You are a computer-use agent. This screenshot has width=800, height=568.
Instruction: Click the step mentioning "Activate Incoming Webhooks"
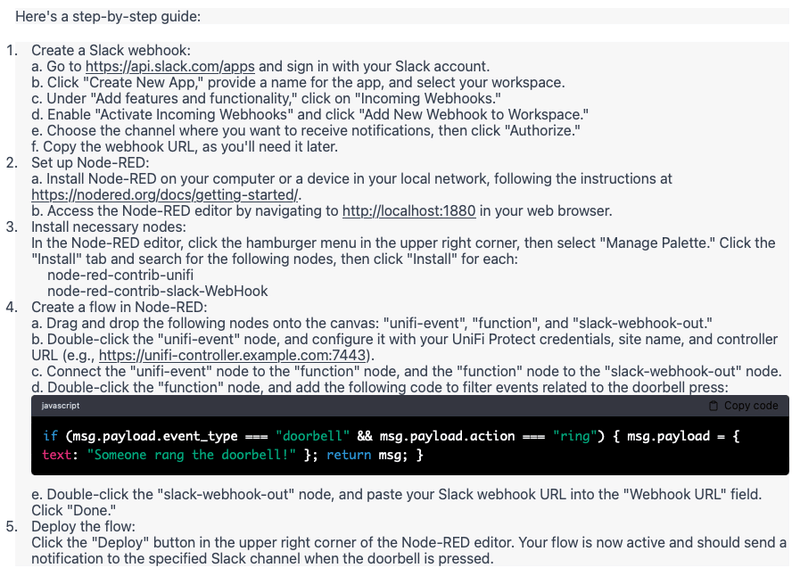coord(310,115)
